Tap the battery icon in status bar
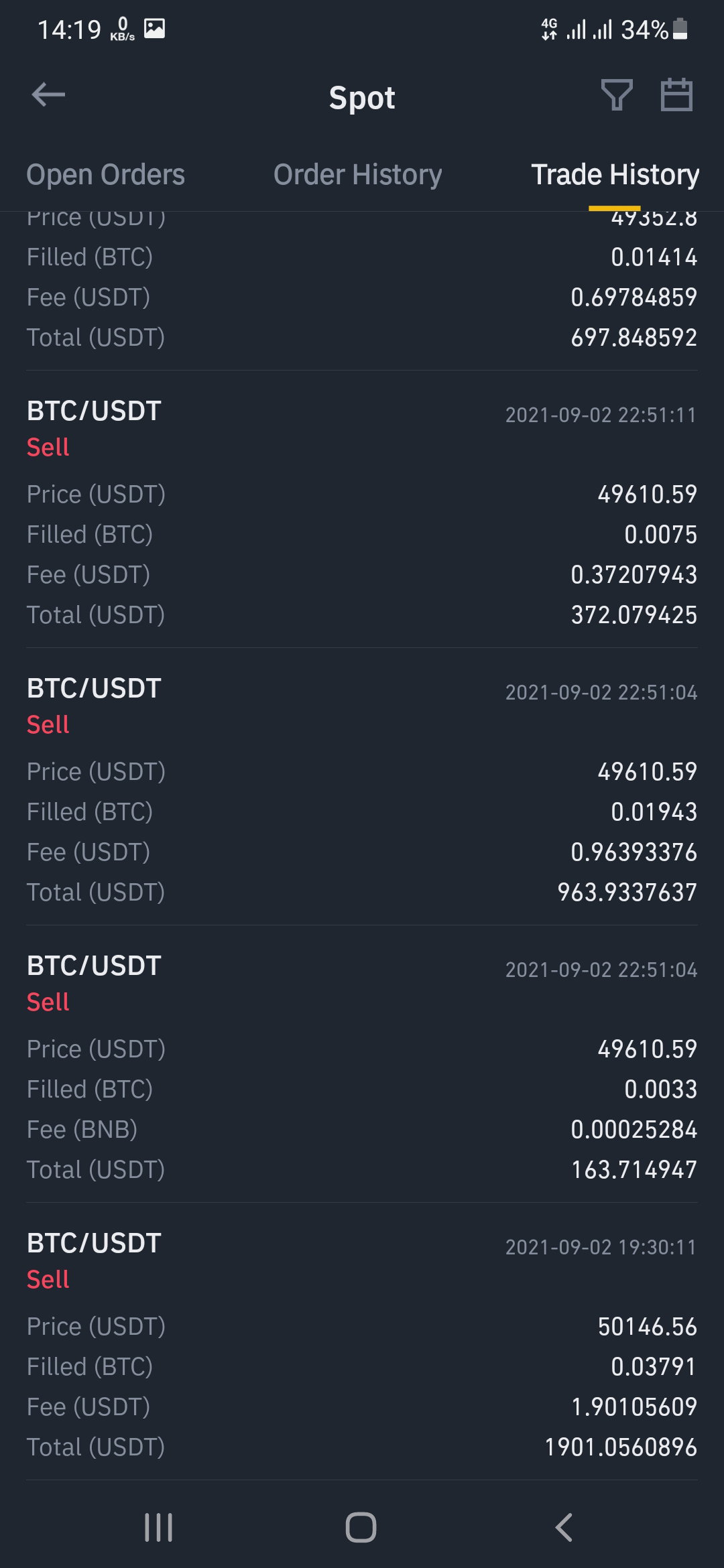724x1568 pixels. point(680,29)
